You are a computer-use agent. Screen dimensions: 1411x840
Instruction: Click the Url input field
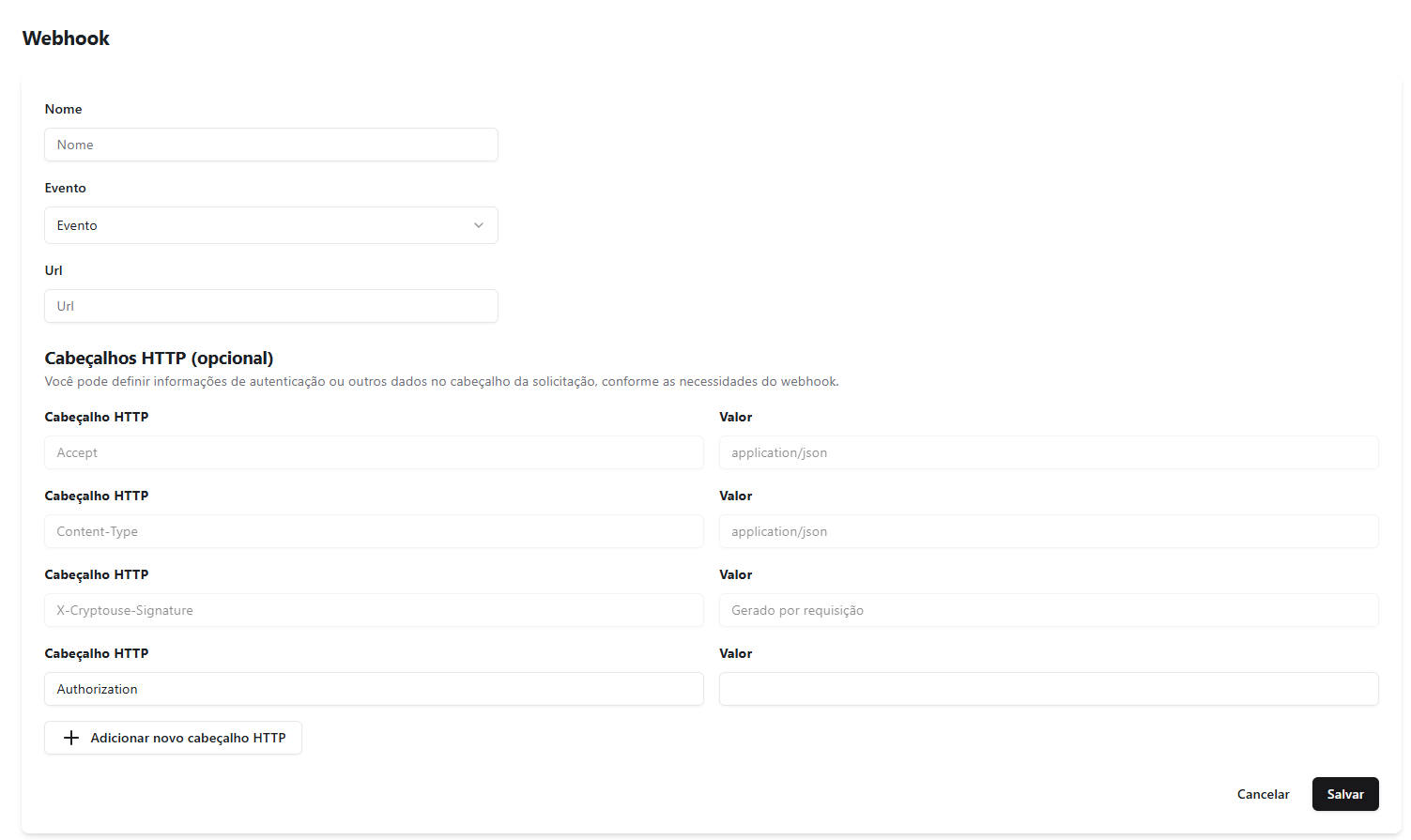(271, 306)
